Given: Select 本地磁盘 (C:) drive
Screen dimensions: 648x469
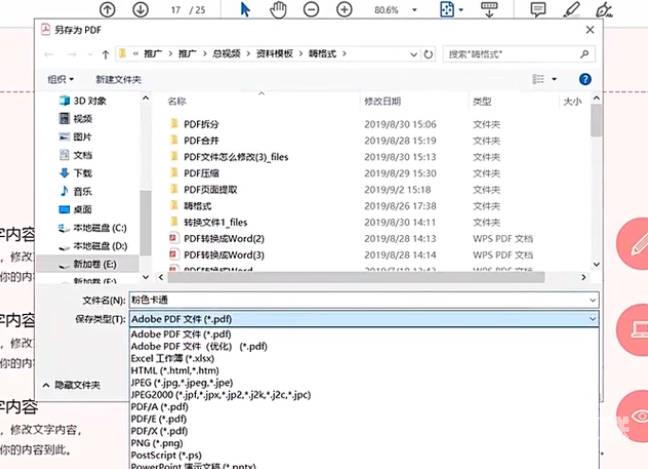Looking at the screenshot, I should 93,228.
